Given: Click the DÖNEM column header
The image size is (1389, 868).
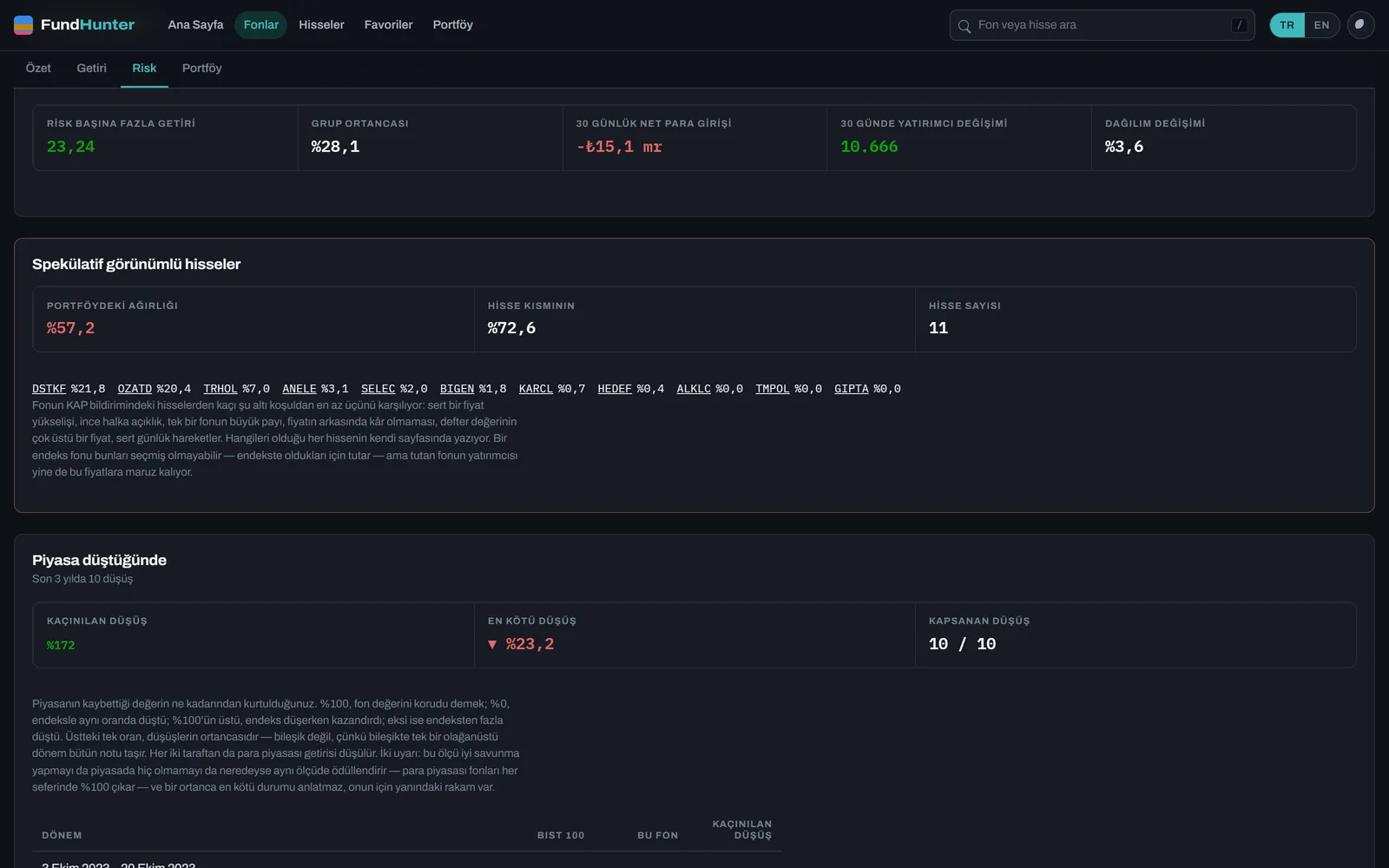Looking at the screenshot, I should (62, 835).
